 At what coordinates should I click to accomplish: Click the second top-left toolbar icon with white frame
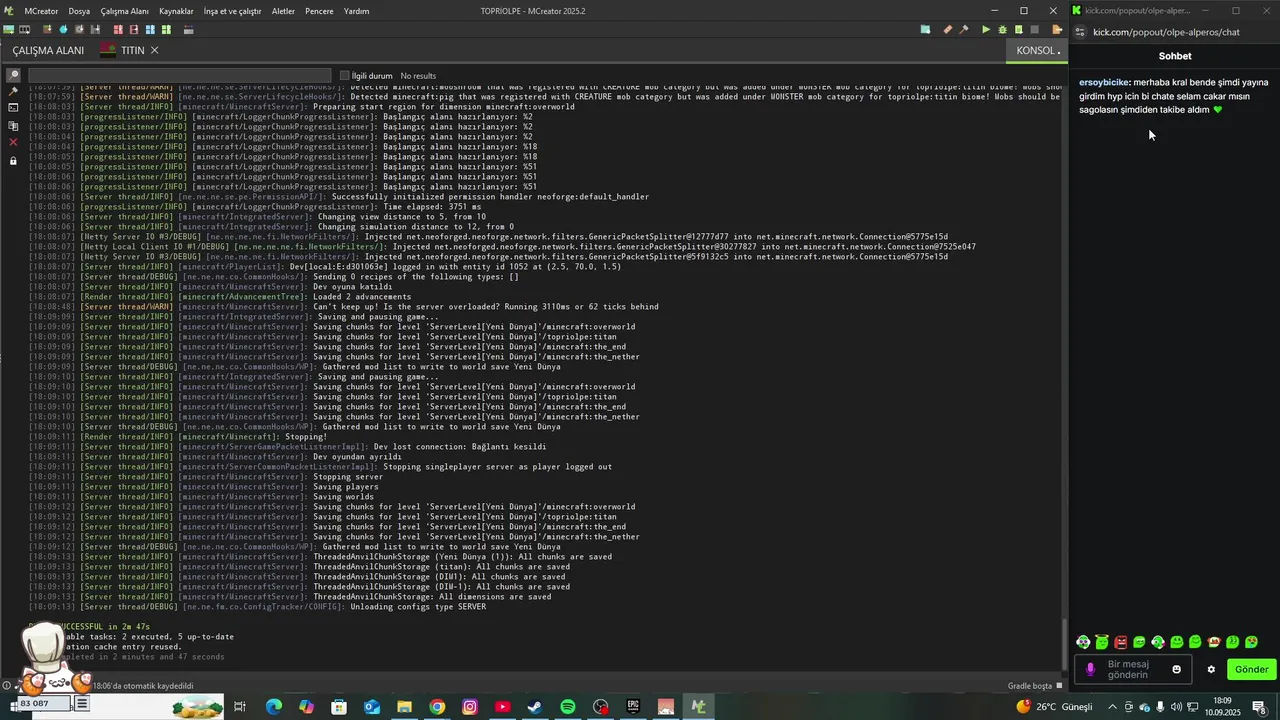tap(24, 30)
